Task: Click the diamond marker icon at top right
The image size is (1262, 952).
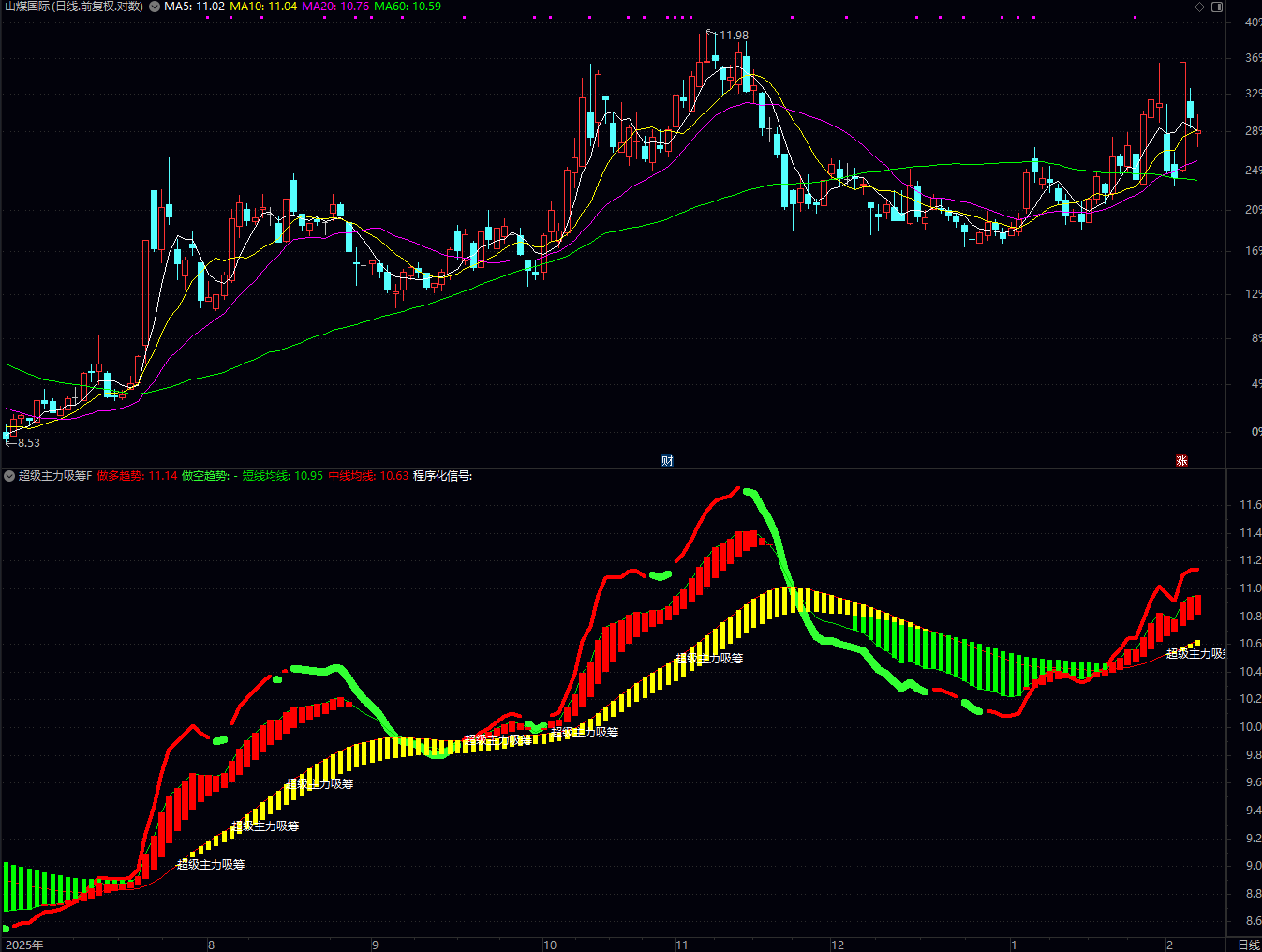Action: 1199,7
